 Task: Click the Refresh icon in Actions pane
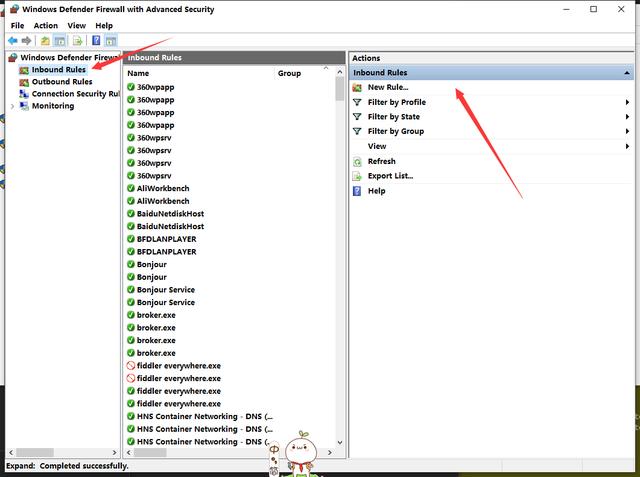[x=357, y=162]
